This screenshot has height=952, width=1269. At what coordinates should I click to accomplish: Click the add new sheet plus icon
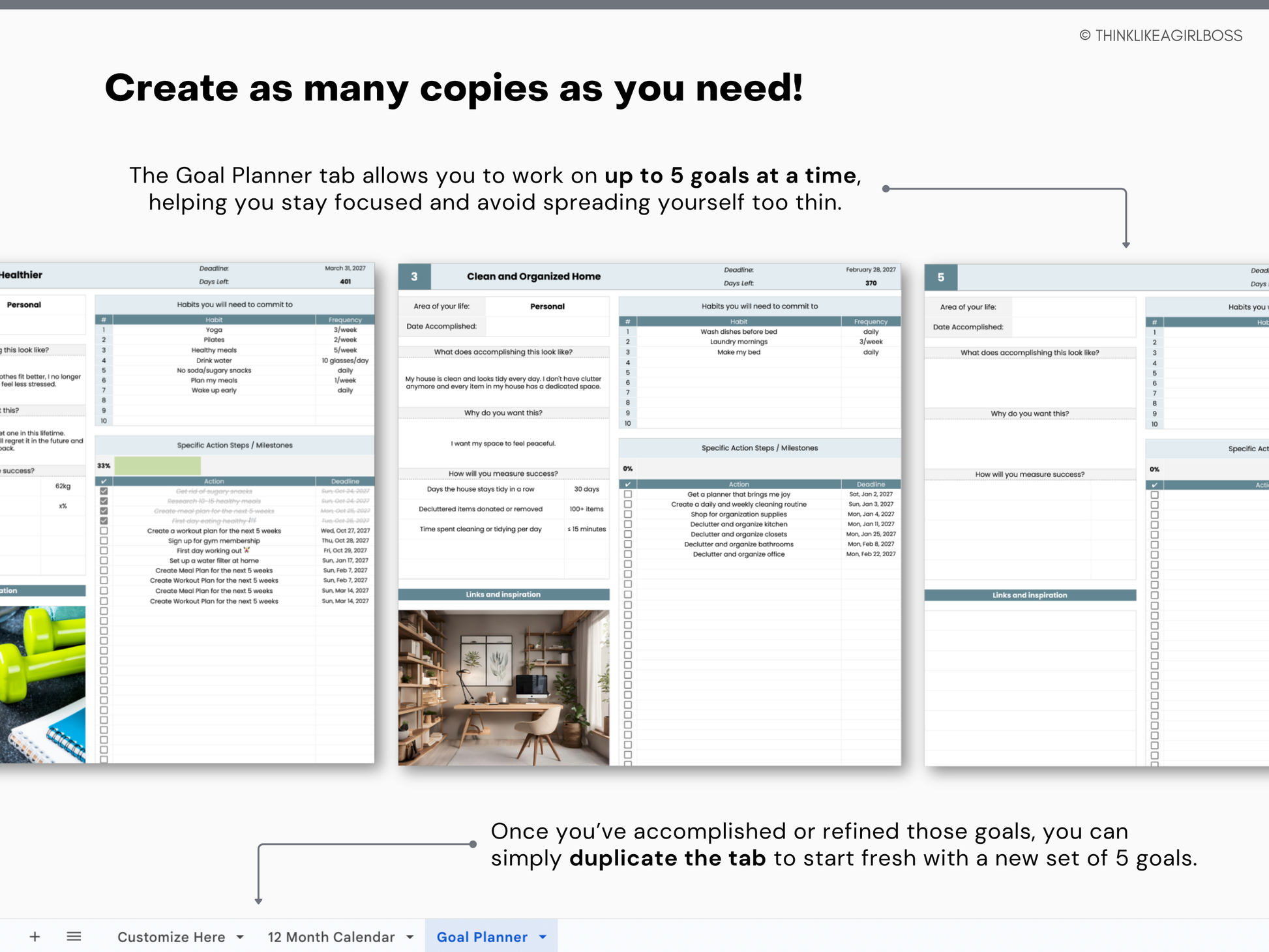point(35,937)
